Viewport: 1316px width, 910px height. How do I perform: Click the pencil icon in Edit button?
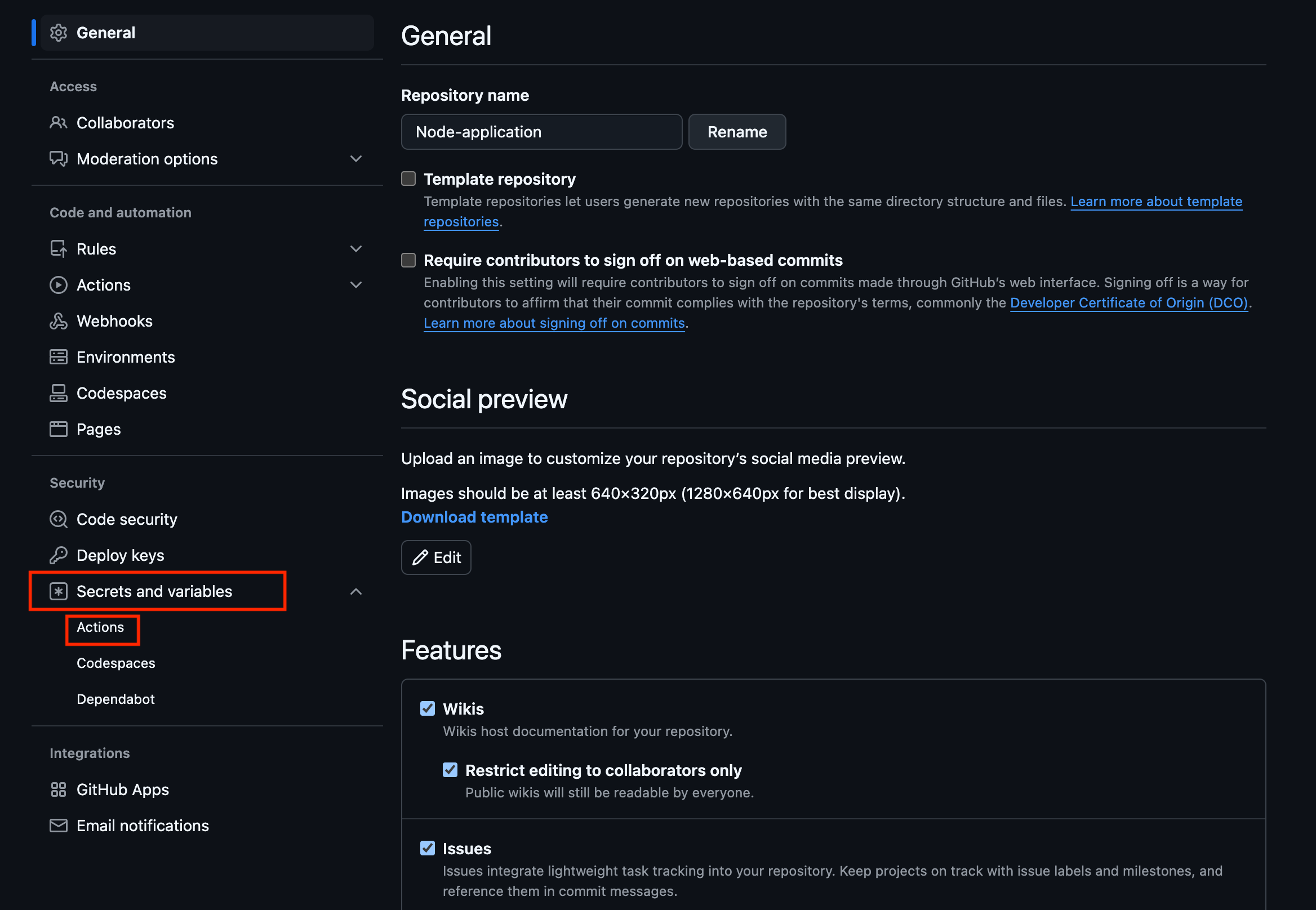pos(420,557)
